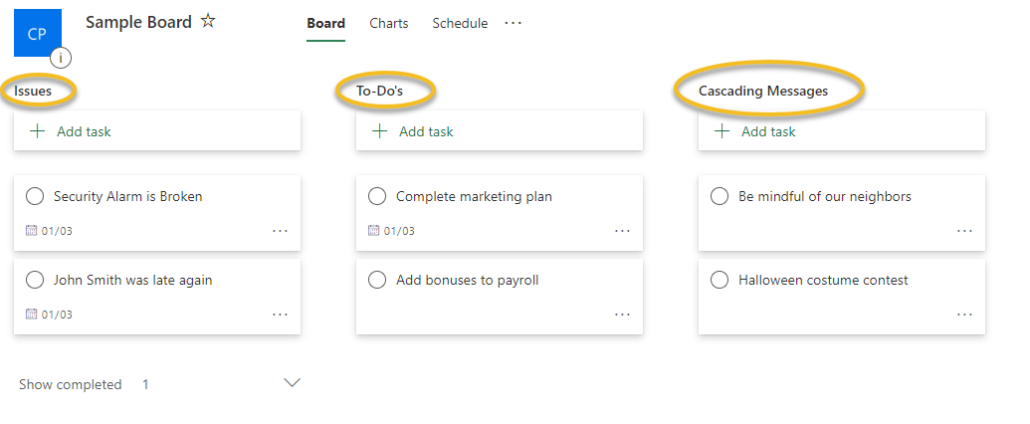This screenshot has height=424, width=1030.
Task: Star the Sample Board as favorite
Action: pos(208,21)
